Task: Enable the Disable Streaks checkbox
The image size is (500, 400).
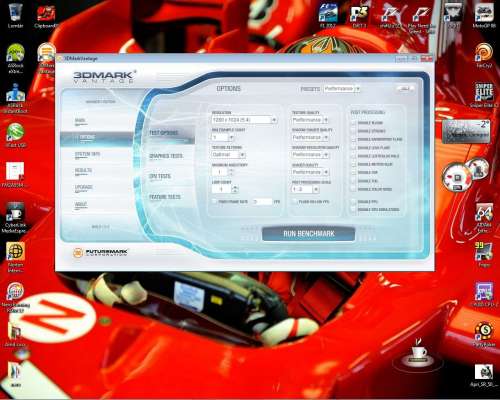Action: [353, 131]
